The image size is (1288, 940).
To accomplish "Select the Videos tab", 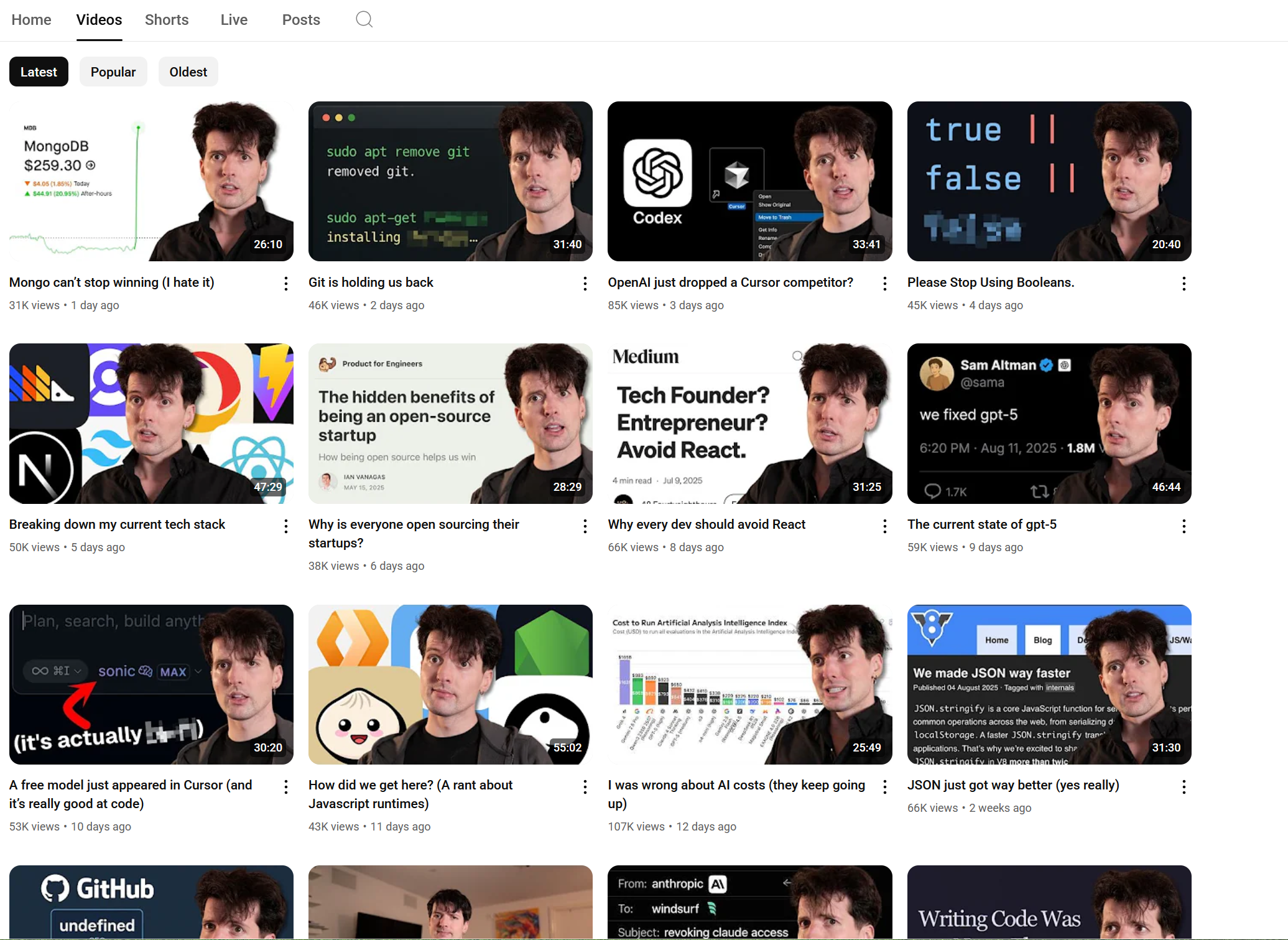I will pyautogui.click(x=99, y=20).
